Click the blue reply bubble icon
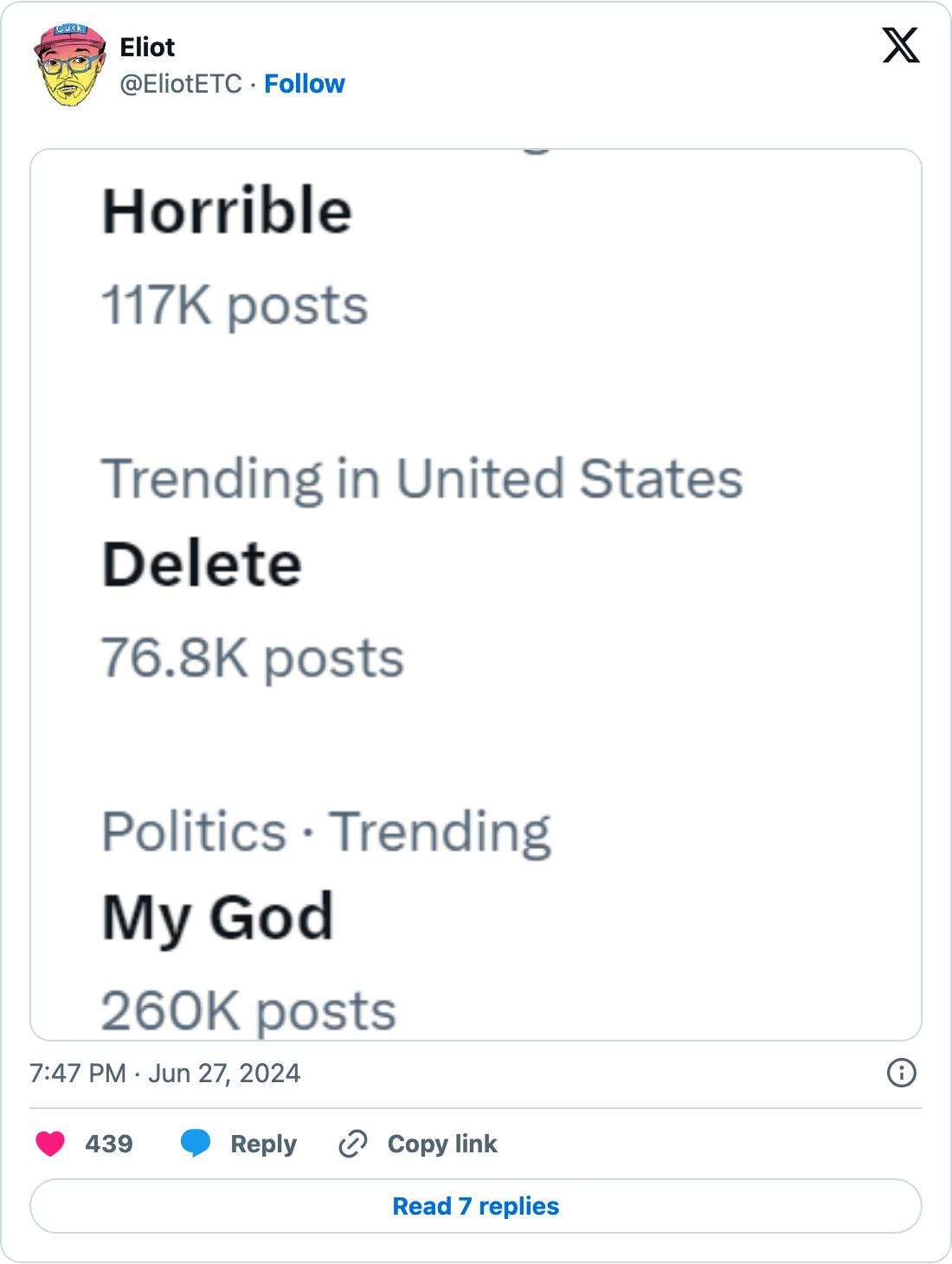Image resolution: width=952 pixels, height=1264 pixels. (196, 1144)
